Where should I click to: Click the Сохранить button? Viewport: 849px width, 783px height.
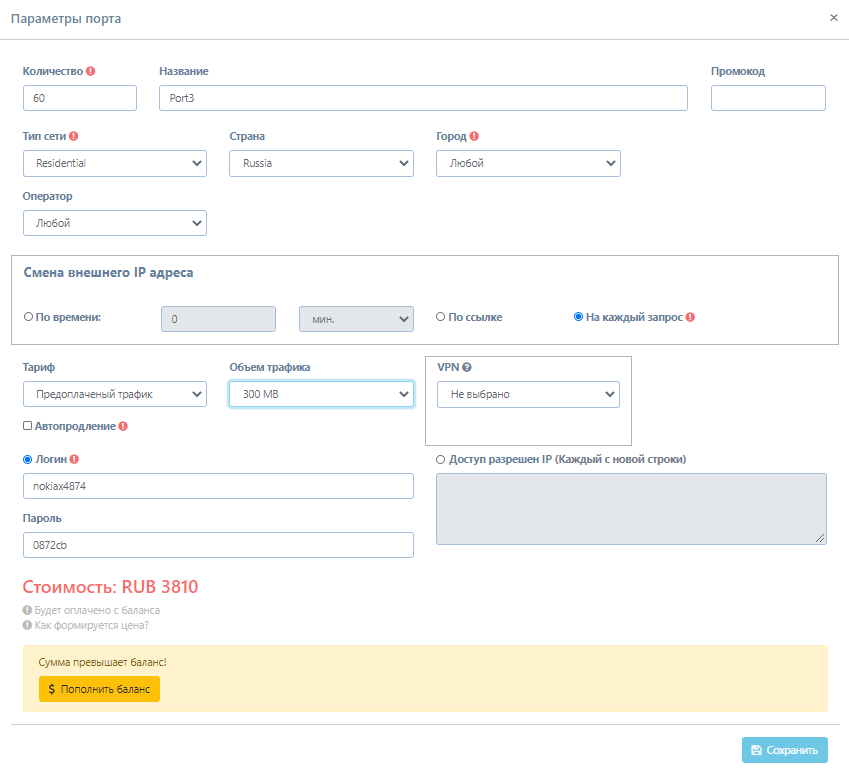point(784,750)
